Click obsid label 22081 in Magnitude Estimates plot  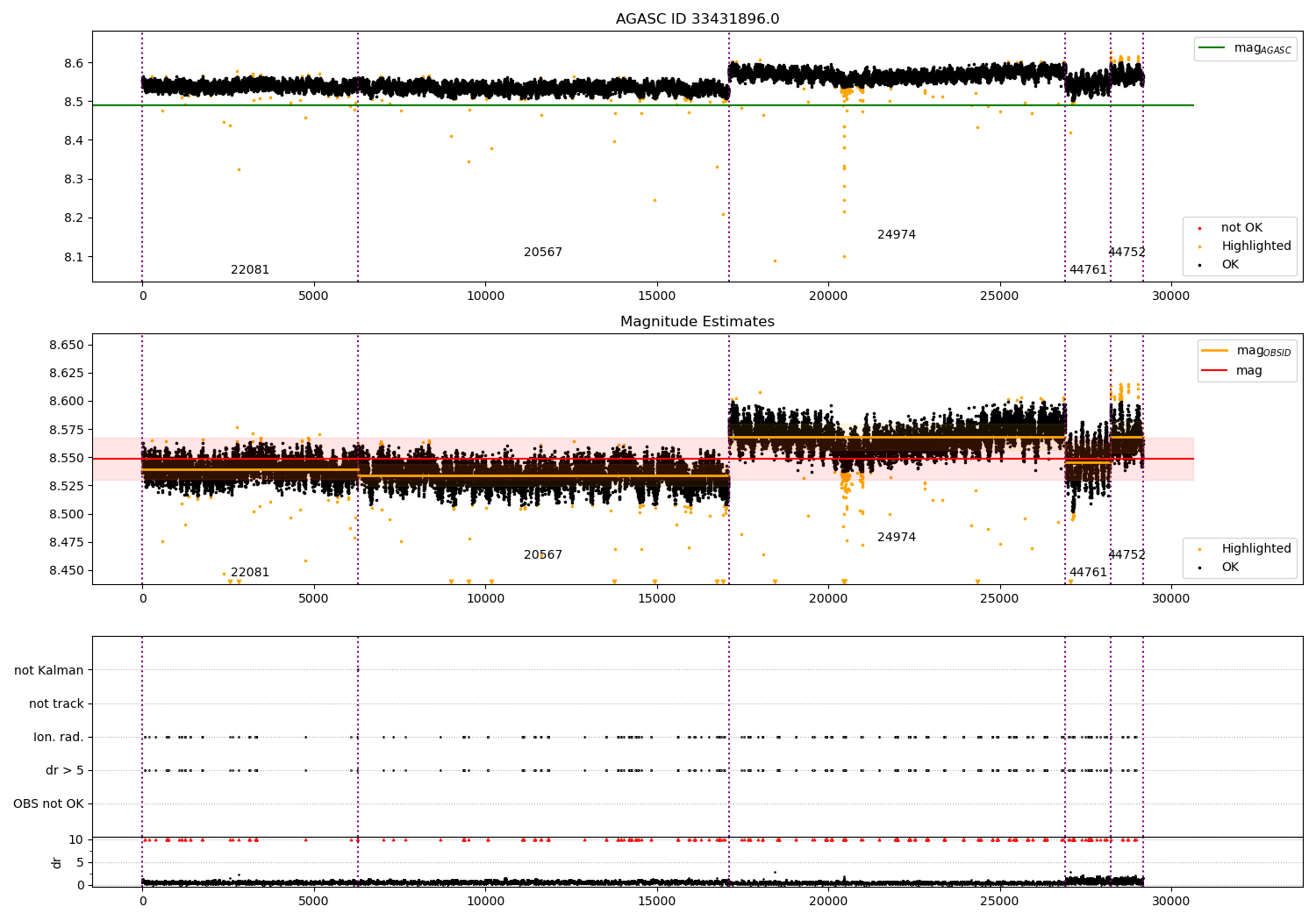(x=250, y=573)
